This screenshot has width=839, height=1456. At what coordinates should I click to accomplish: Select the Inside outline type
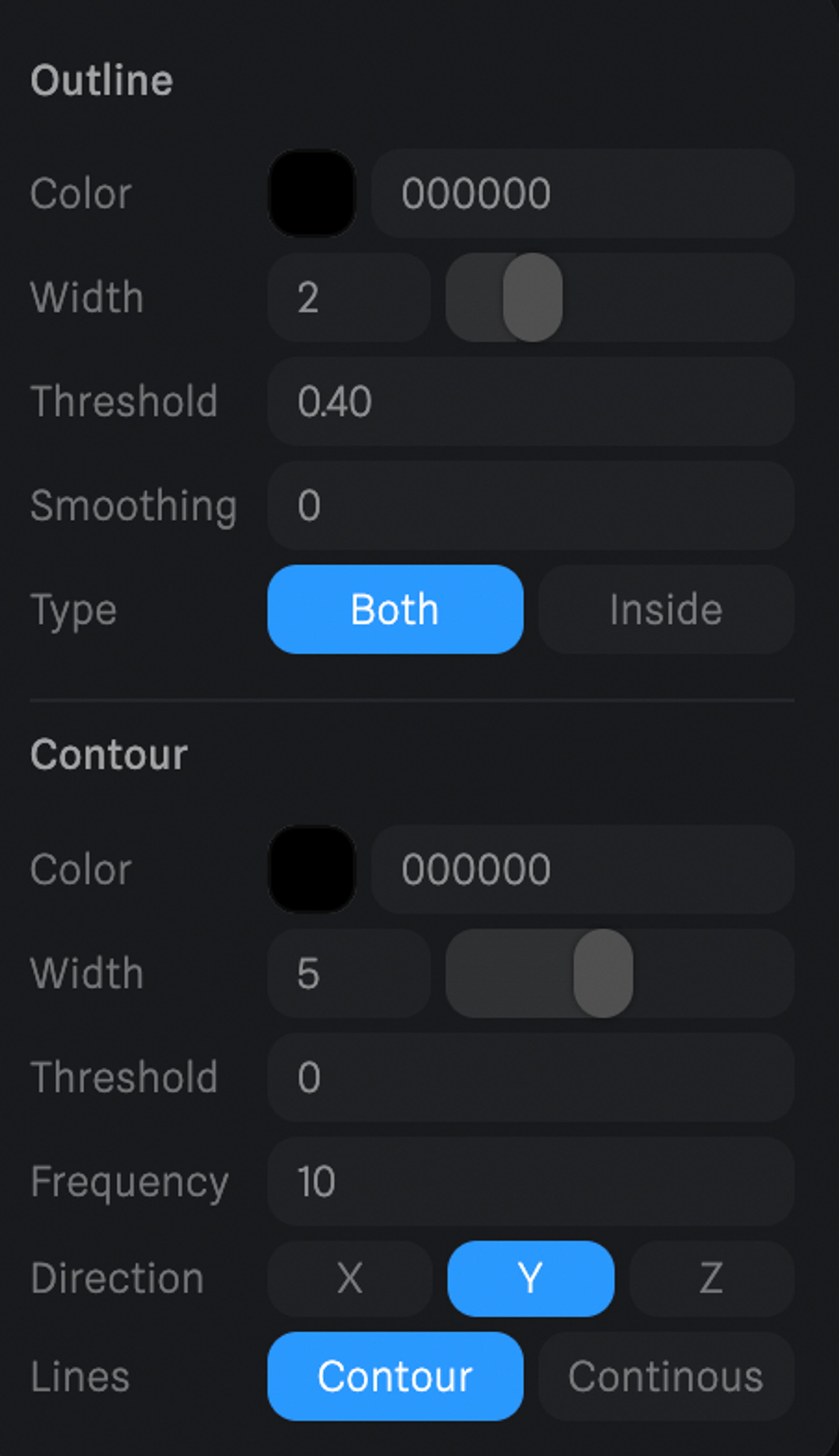pos(666,609)
